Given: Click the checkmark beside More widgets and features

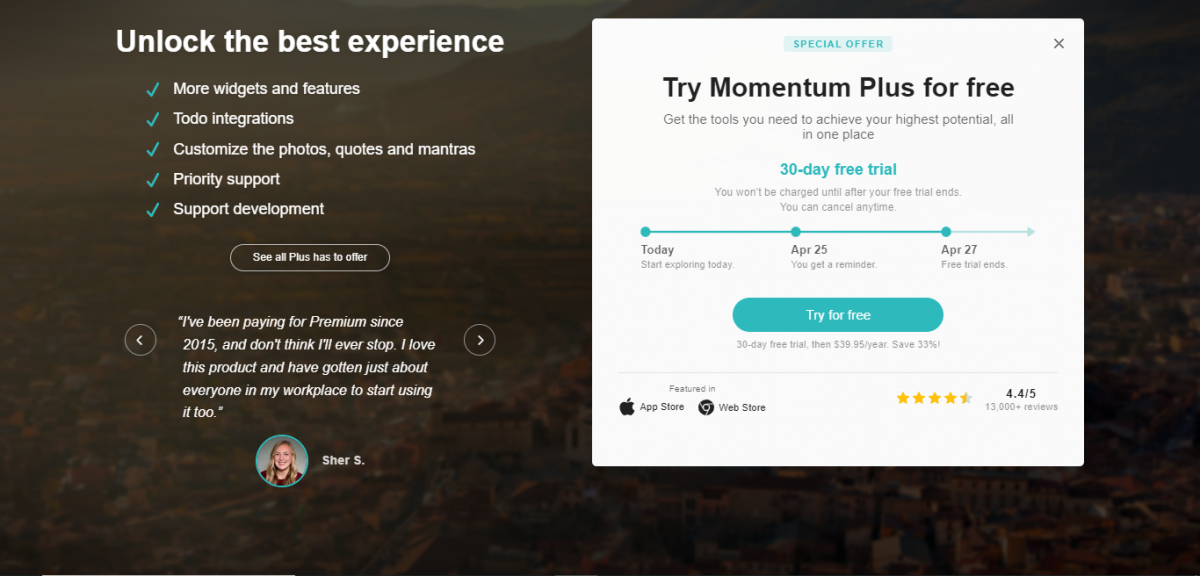Looking at the screenshot, I should (153, 89).
